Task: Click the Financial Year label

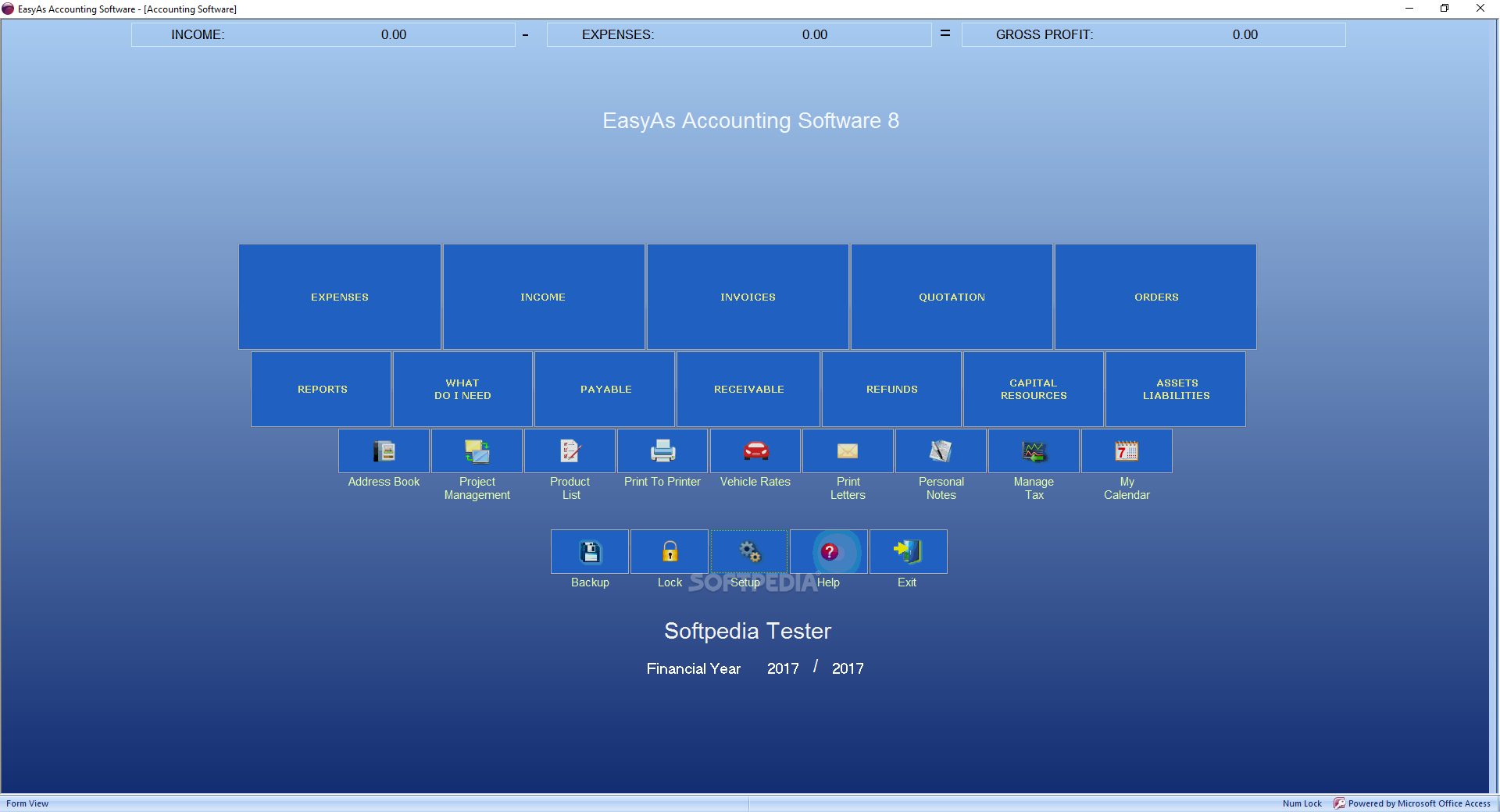Action: pyautogui.click(x=694, y=668)
